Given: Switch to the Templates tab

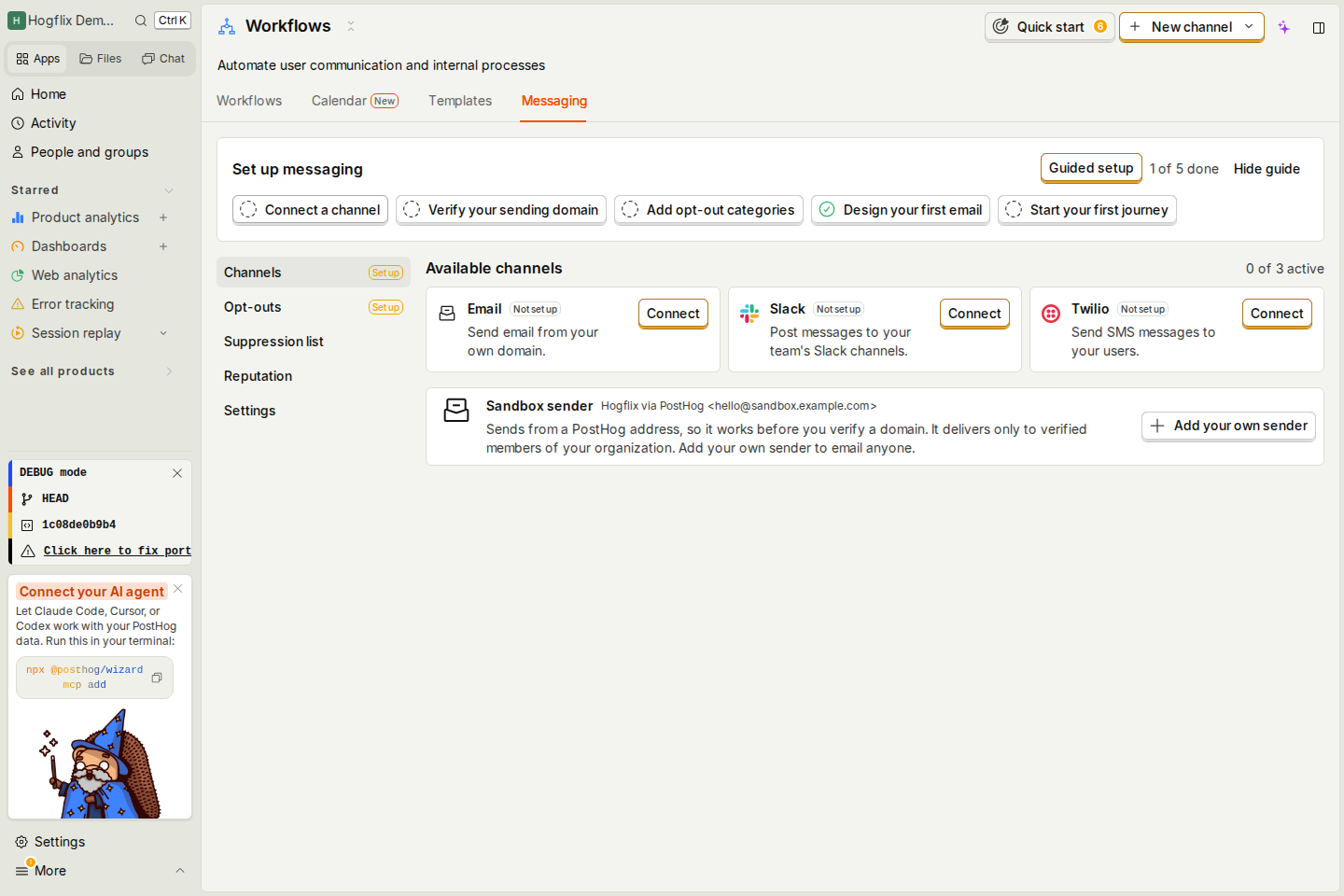Looking at the screenshot, I should click(x=460, y=101).
